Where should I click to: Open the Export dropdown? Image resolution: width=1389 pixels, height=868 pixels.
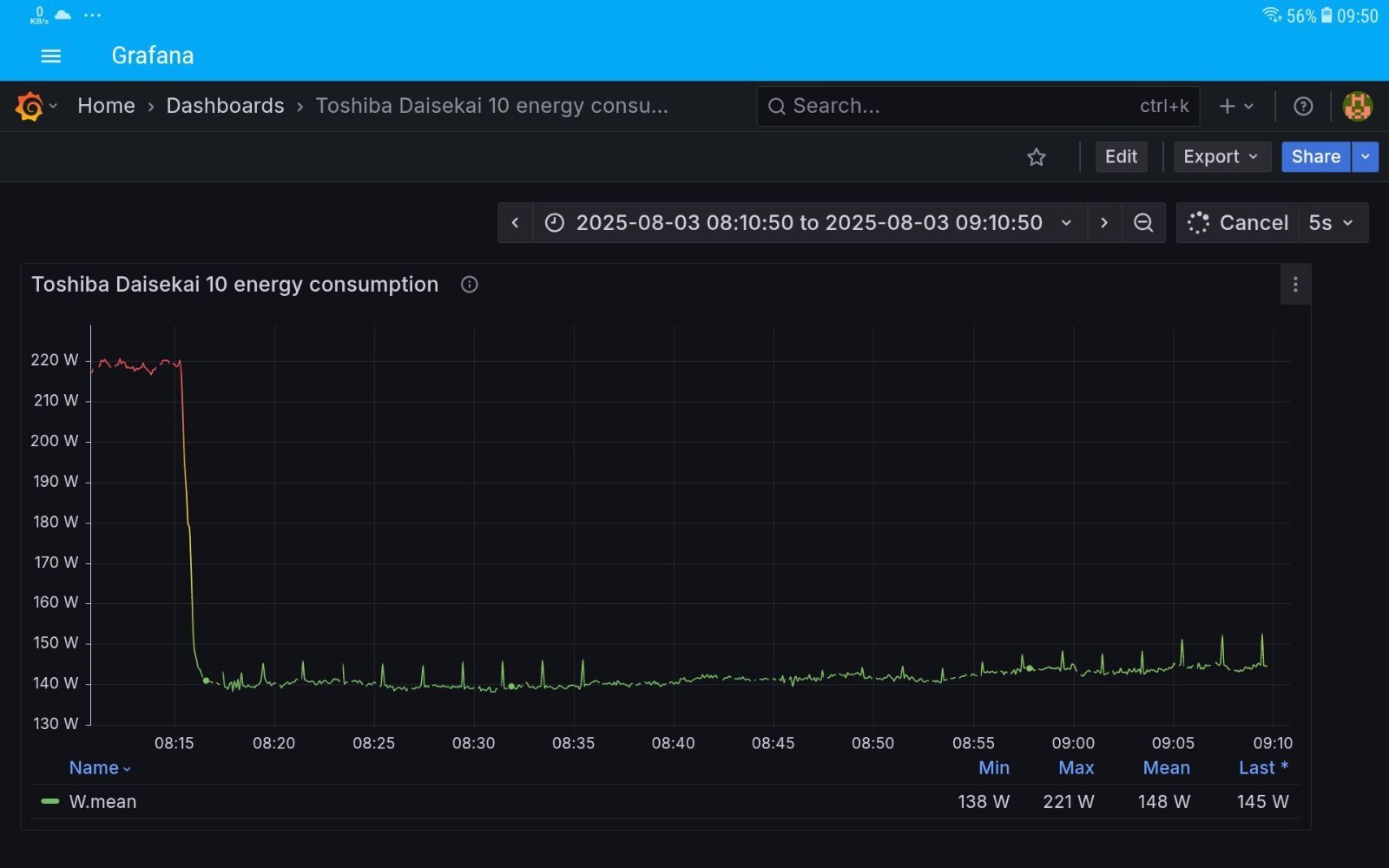point(1221,157)
